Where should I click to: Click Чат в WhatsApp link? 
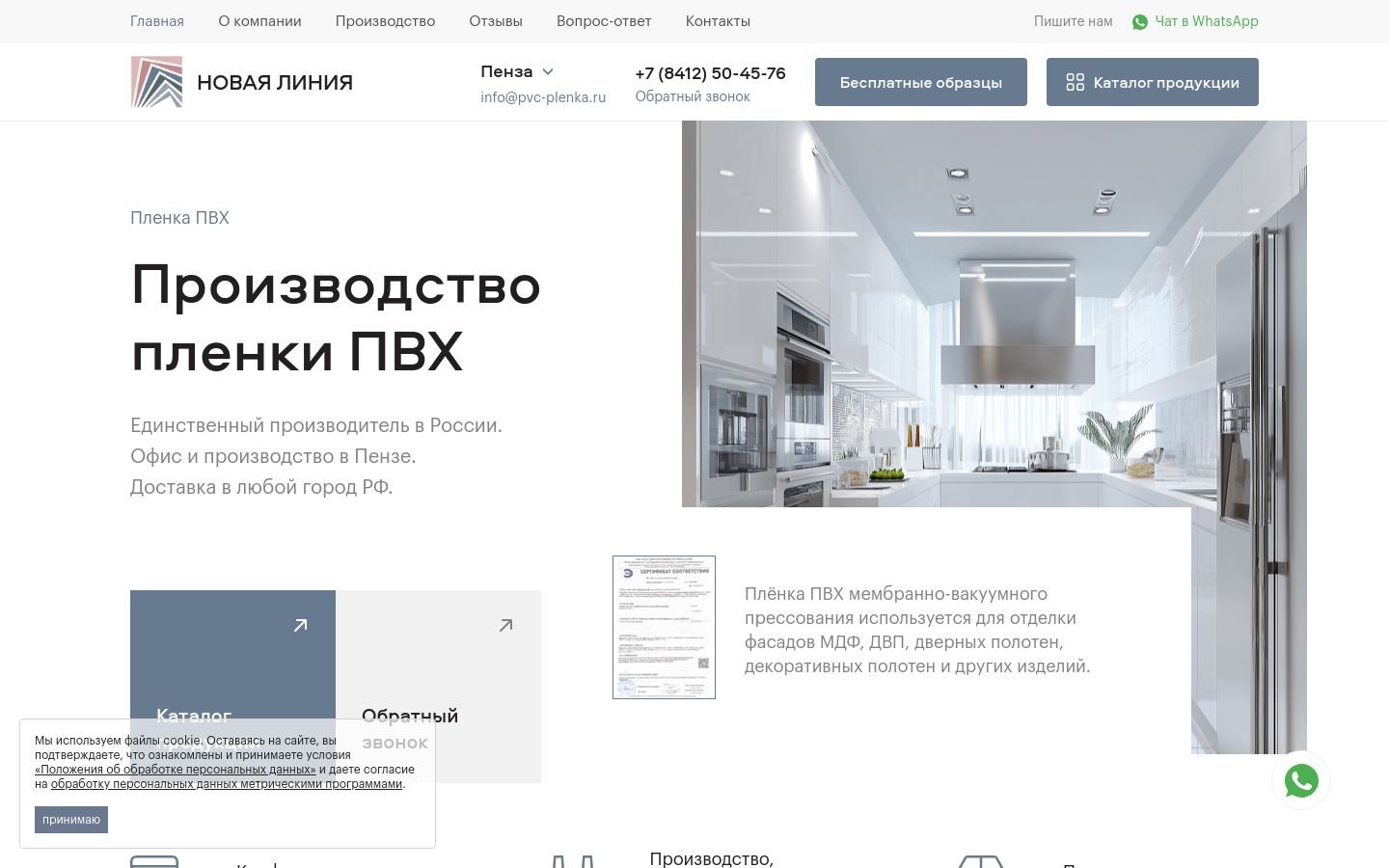[x=1207, y=21]
